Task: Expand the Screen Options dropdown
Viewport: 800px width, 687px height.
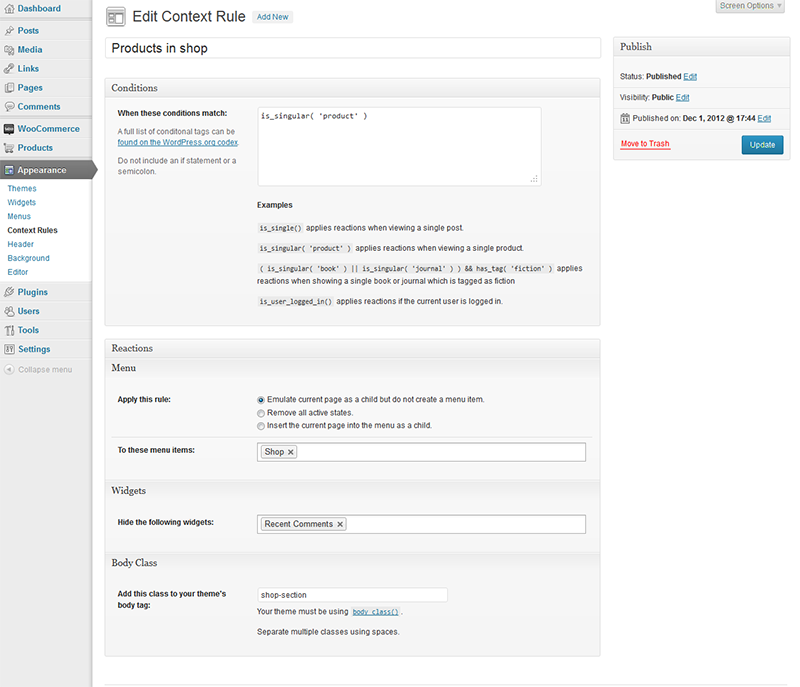Action: [748, 6]
